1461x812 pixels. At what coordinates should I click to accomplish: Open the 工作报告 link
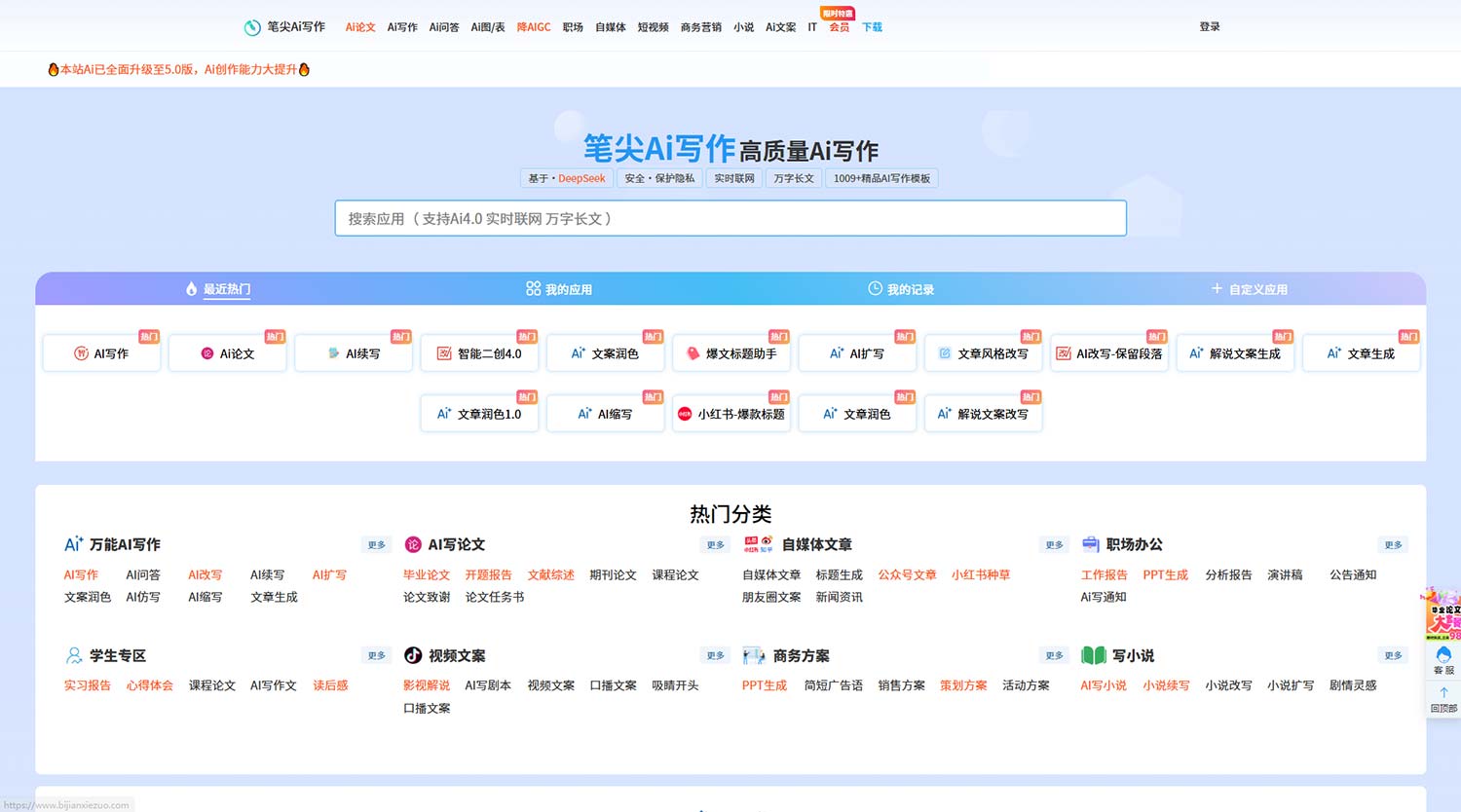click(1104, 575)
